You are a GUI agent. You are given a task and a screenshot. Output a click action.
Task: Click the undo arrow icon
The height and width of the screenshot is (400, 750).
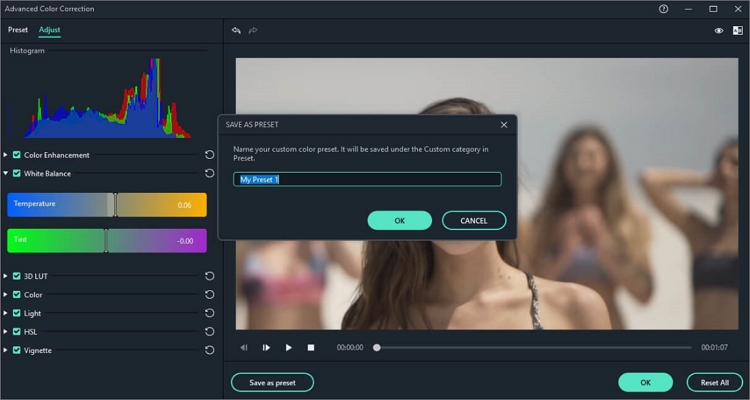[x=236, y=31]
